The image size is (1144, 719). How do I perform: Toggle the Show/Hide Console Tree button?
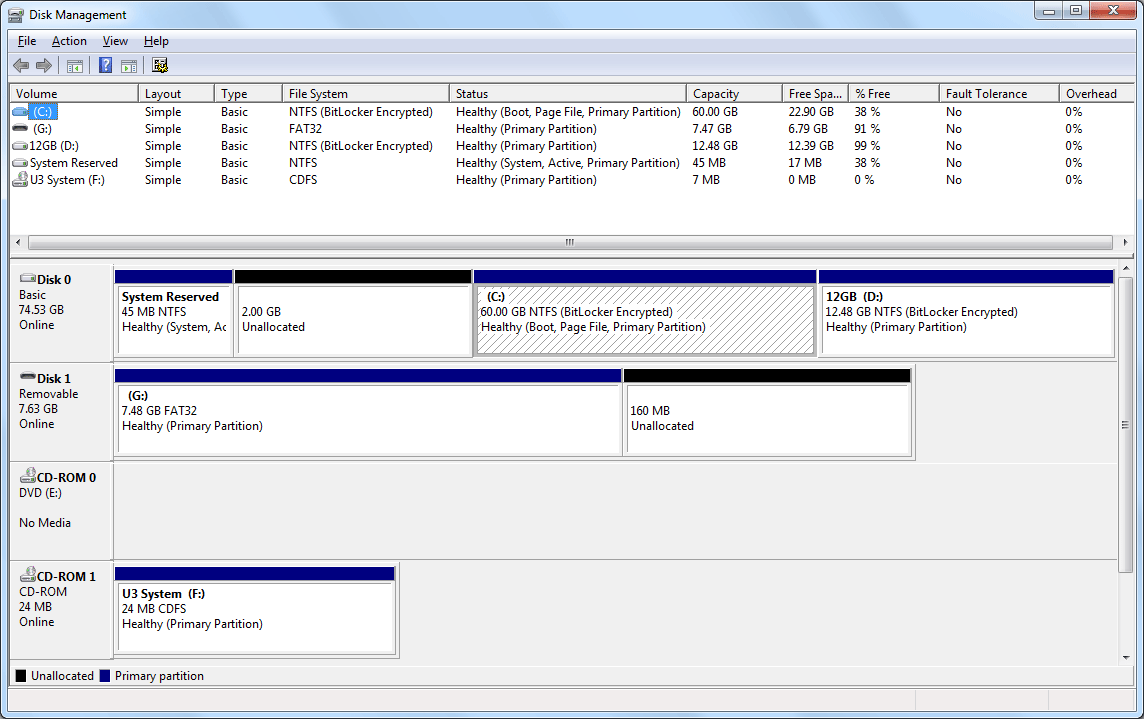74,66
